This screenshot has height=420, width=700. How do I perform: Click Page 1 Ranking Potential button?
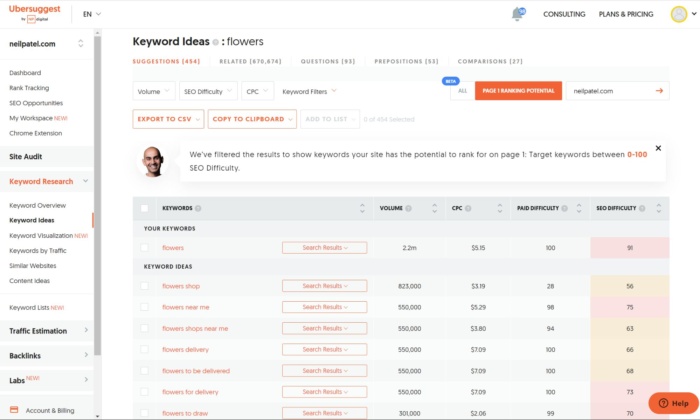[518, 91]
